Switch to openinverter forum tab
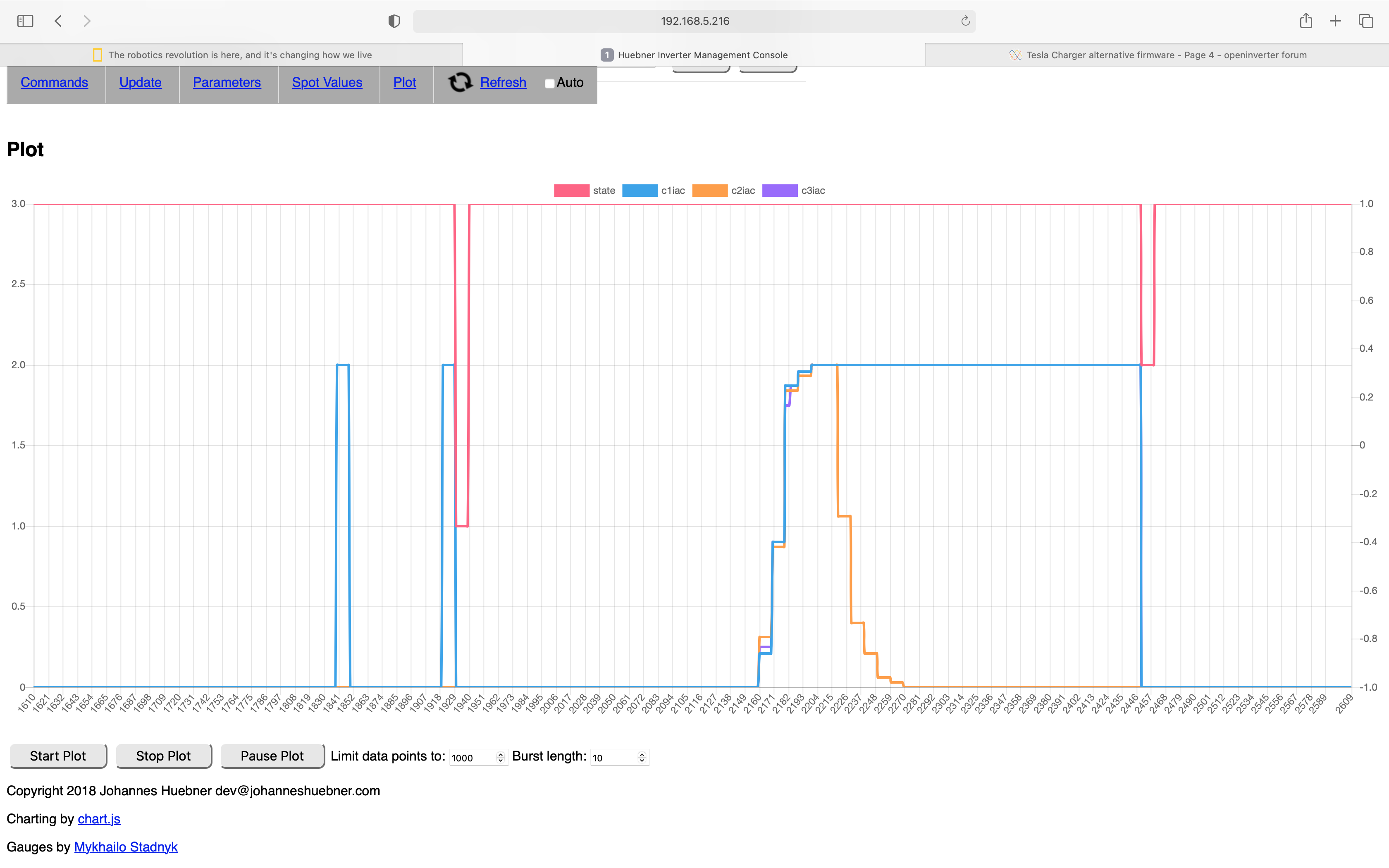The width and height of the screenshot is (1389, 868). pos(1157,55)
